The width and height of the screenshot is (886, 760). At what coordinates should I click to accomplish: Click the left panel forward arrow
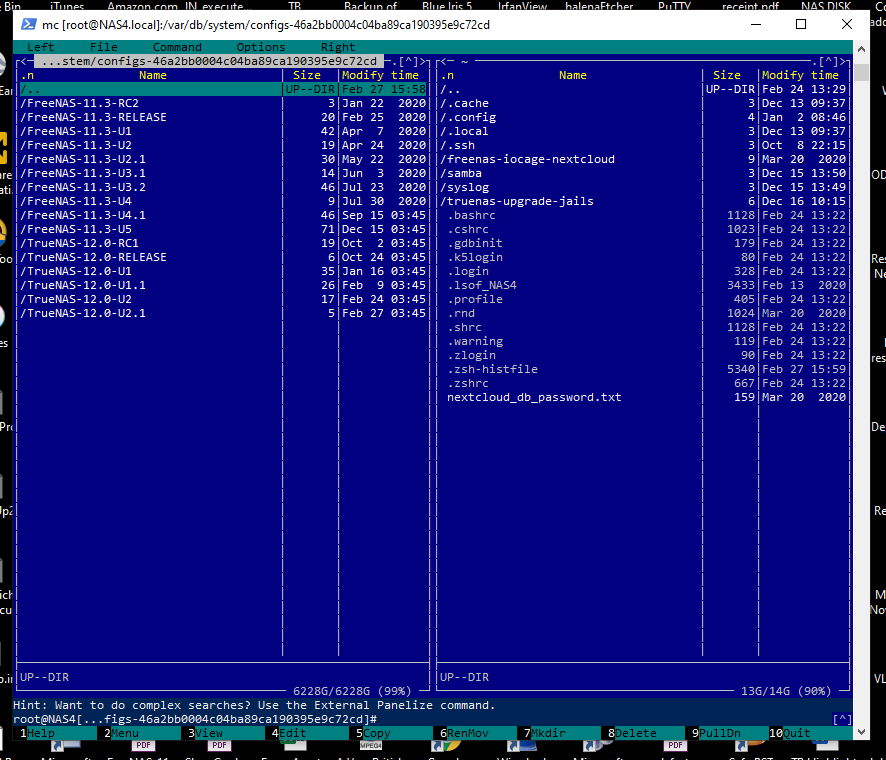click(x=423, y=61)
